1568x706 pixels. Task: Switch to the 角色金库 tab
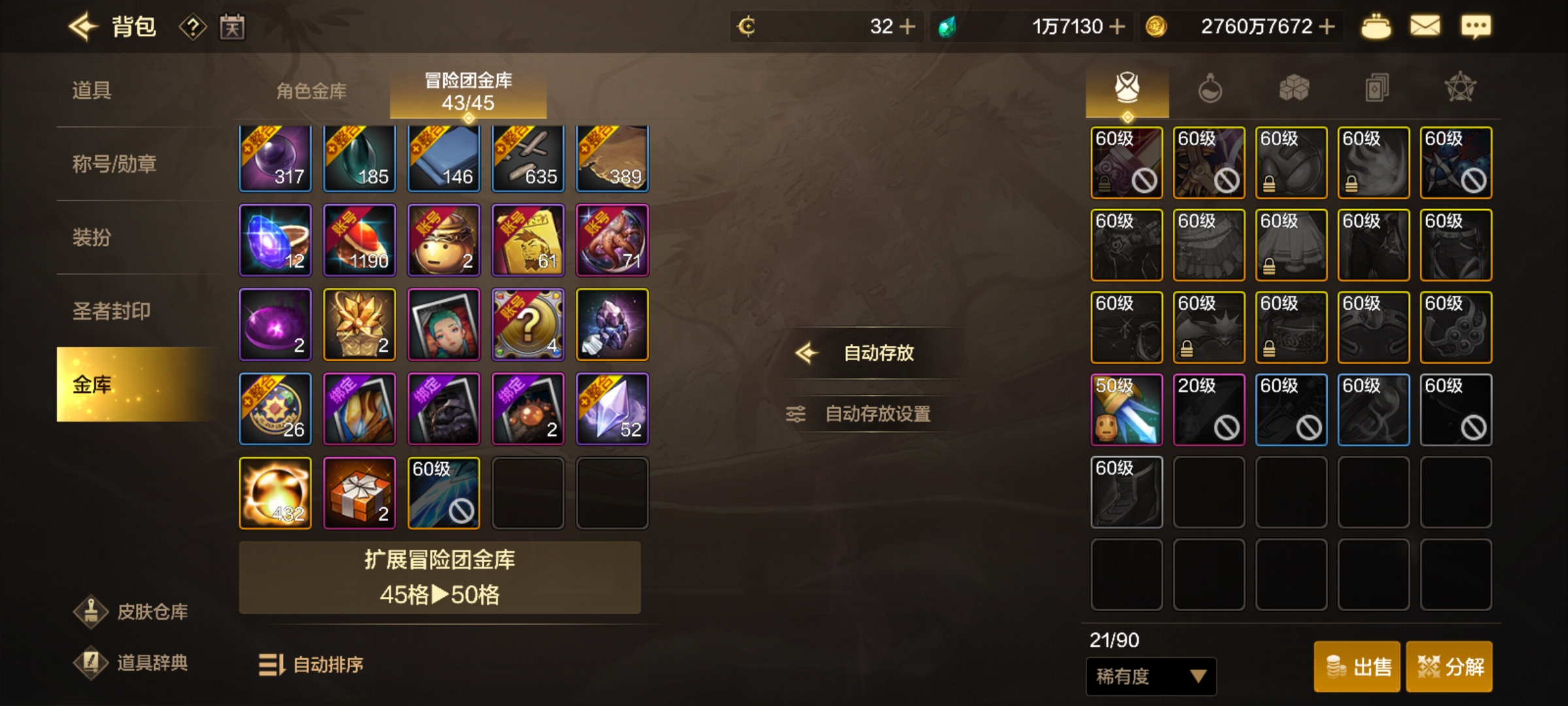(312, 91)
